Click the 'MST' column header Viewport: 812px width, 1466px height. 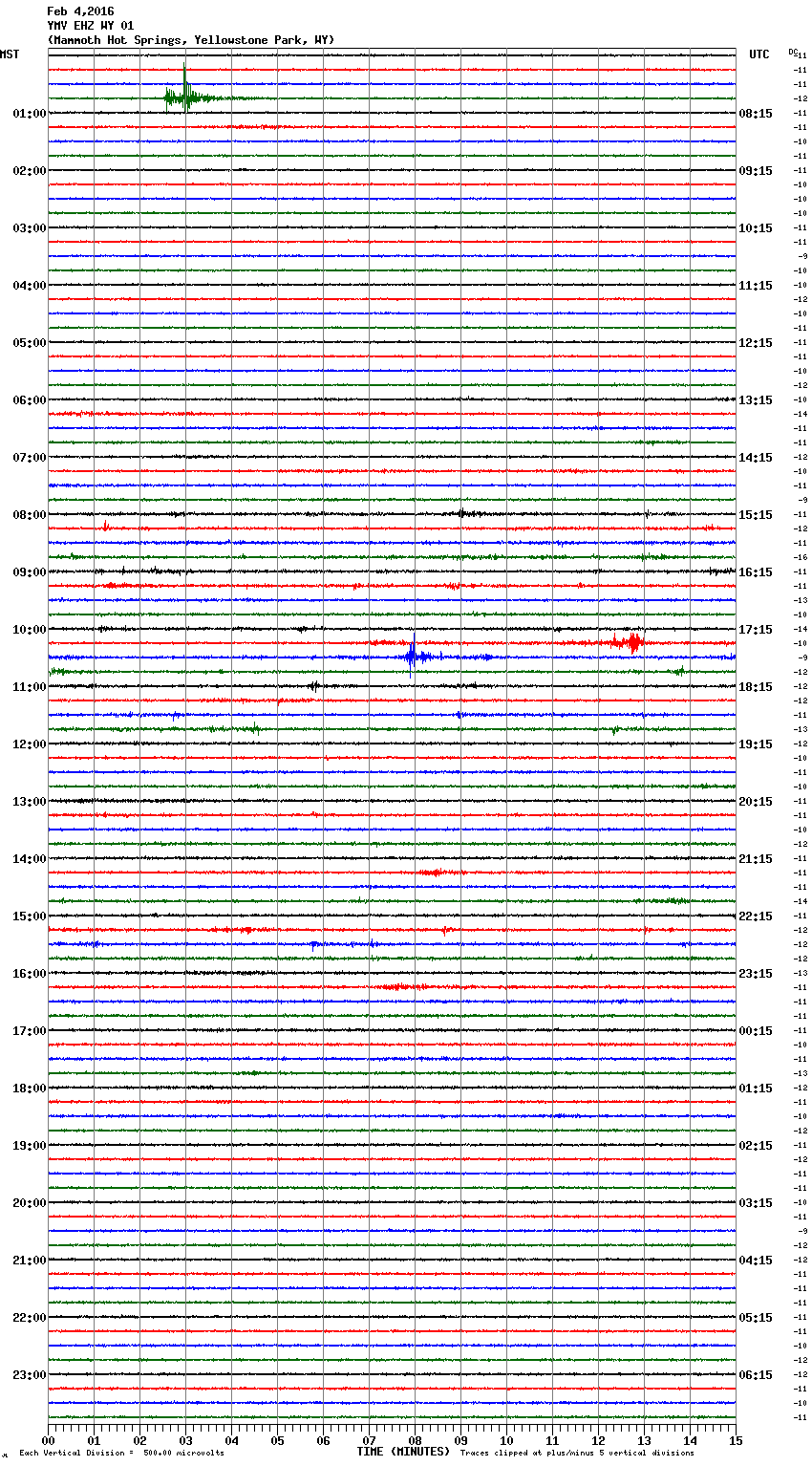click(10, 54)
